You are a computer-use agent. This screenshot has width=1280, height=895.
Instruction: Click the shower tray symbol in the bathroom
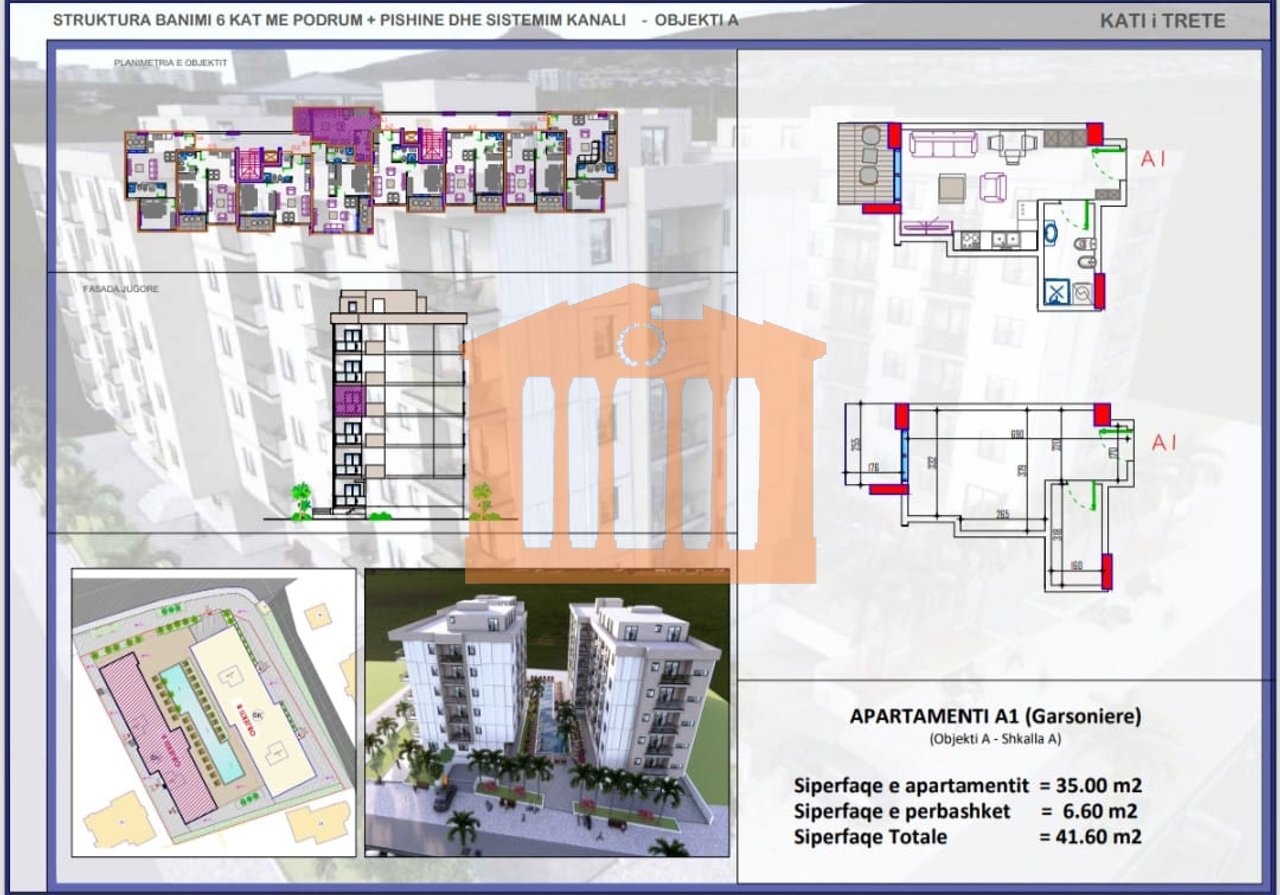(x=1057, y=291)
